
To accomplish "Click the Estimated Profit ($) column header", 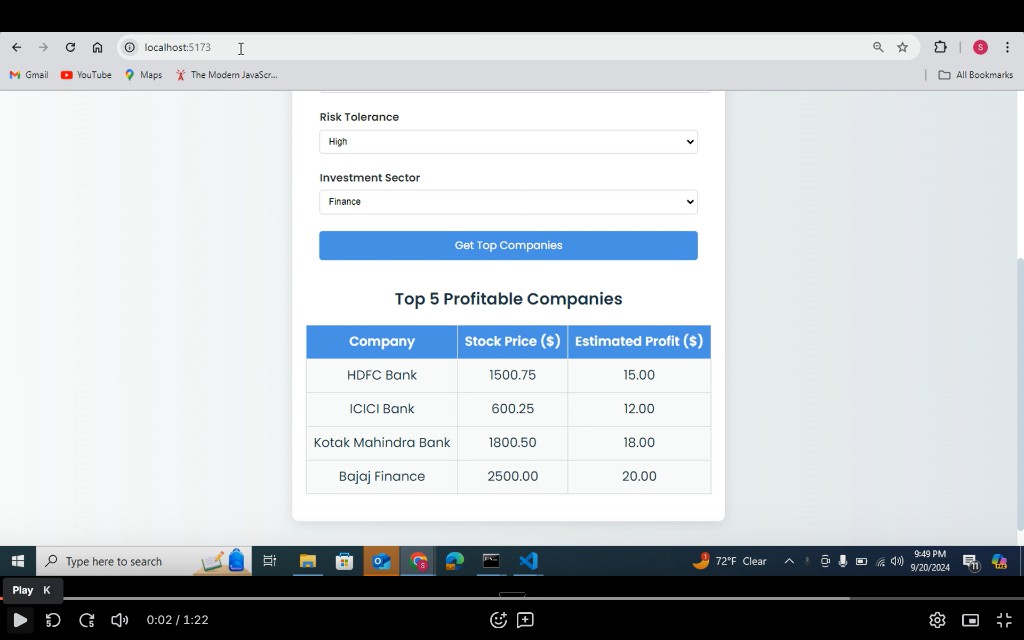I will click(639, 342).
